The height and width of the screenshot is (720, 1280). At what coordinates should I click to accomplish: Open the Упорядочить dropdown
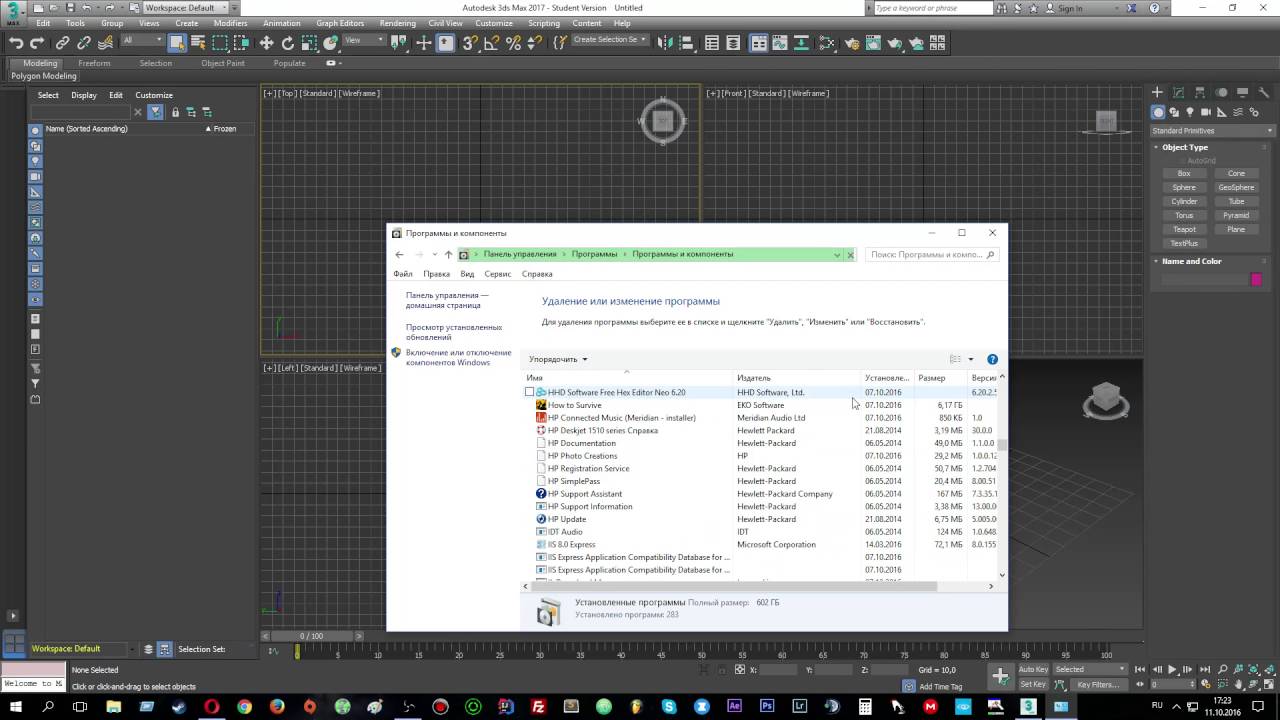pos(558,359)
